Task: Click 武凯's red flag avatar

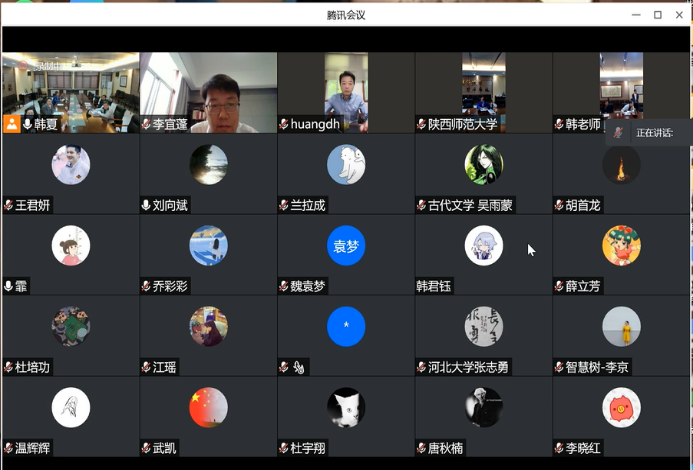Action: click(x=208, y=407)
